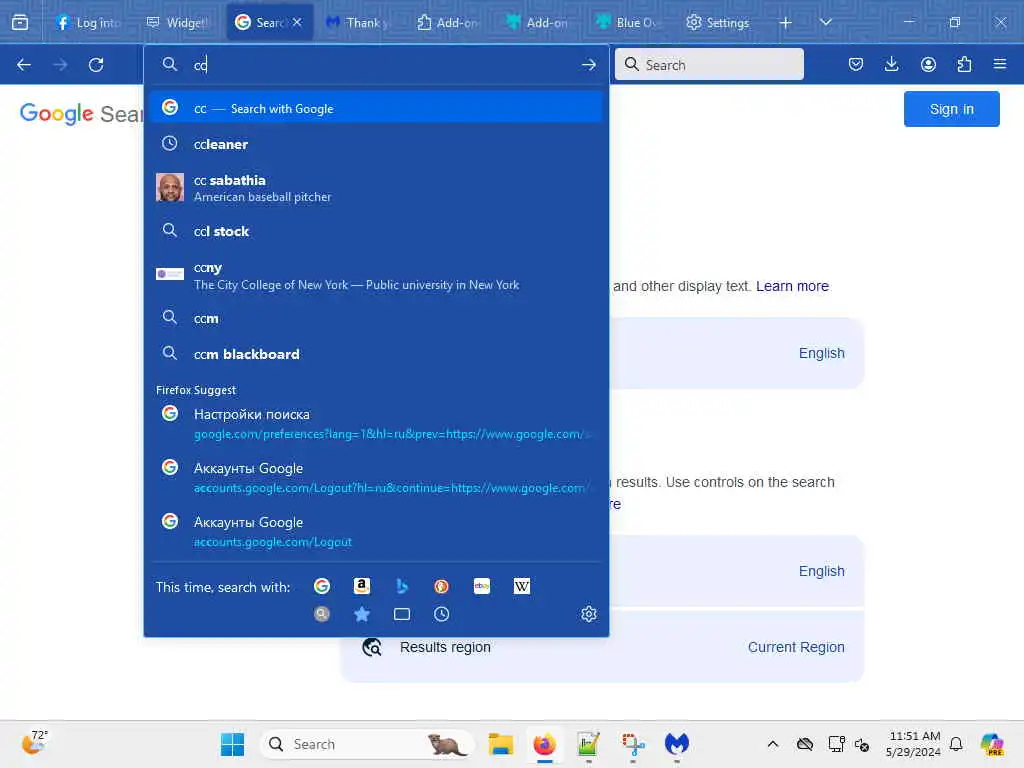Open File Explorer from taskbar

tap(501, 744)
